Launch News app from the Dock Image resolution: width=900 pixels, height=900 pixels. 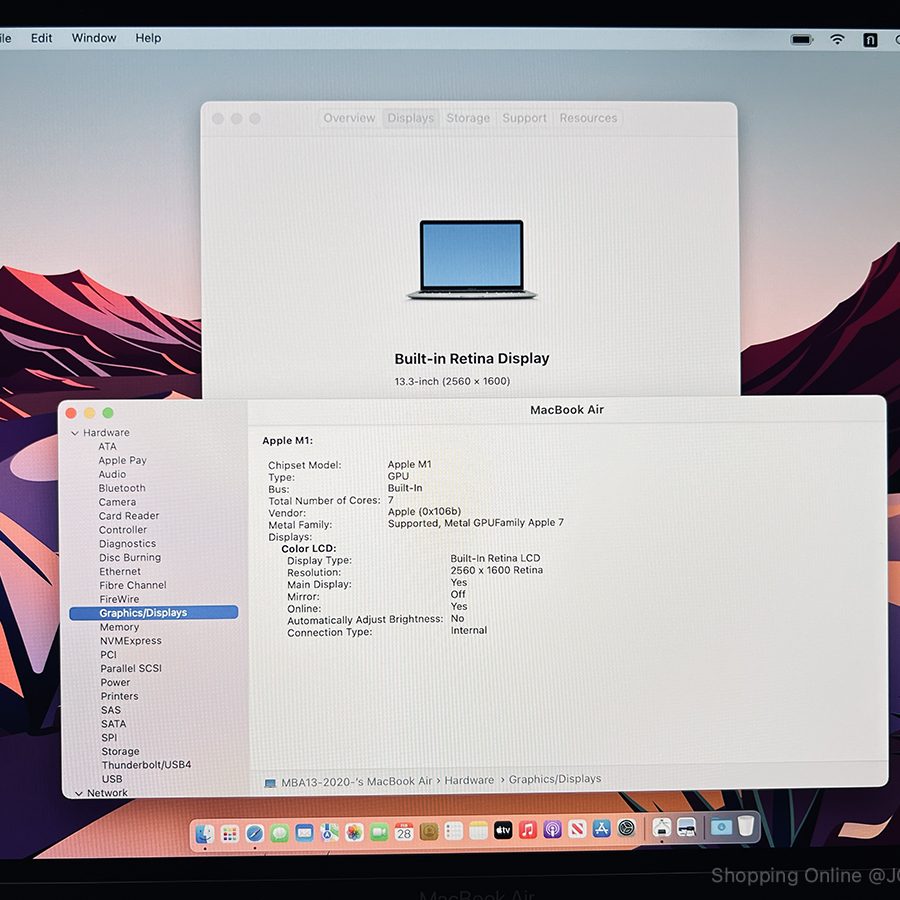[x=577, y=829]
